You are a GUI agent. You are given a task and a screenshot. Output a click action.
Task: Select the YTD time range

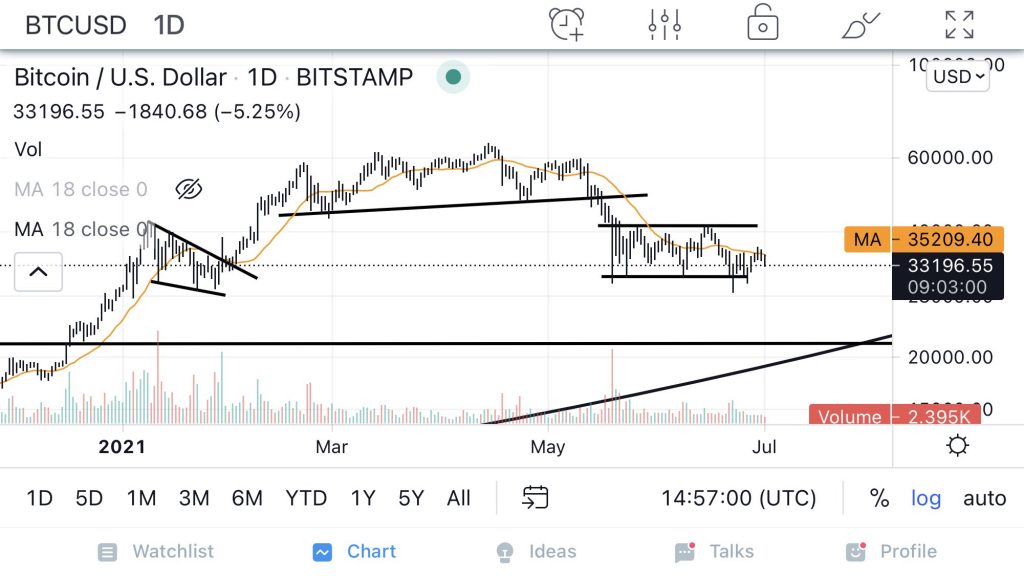(x=306, y=498)
